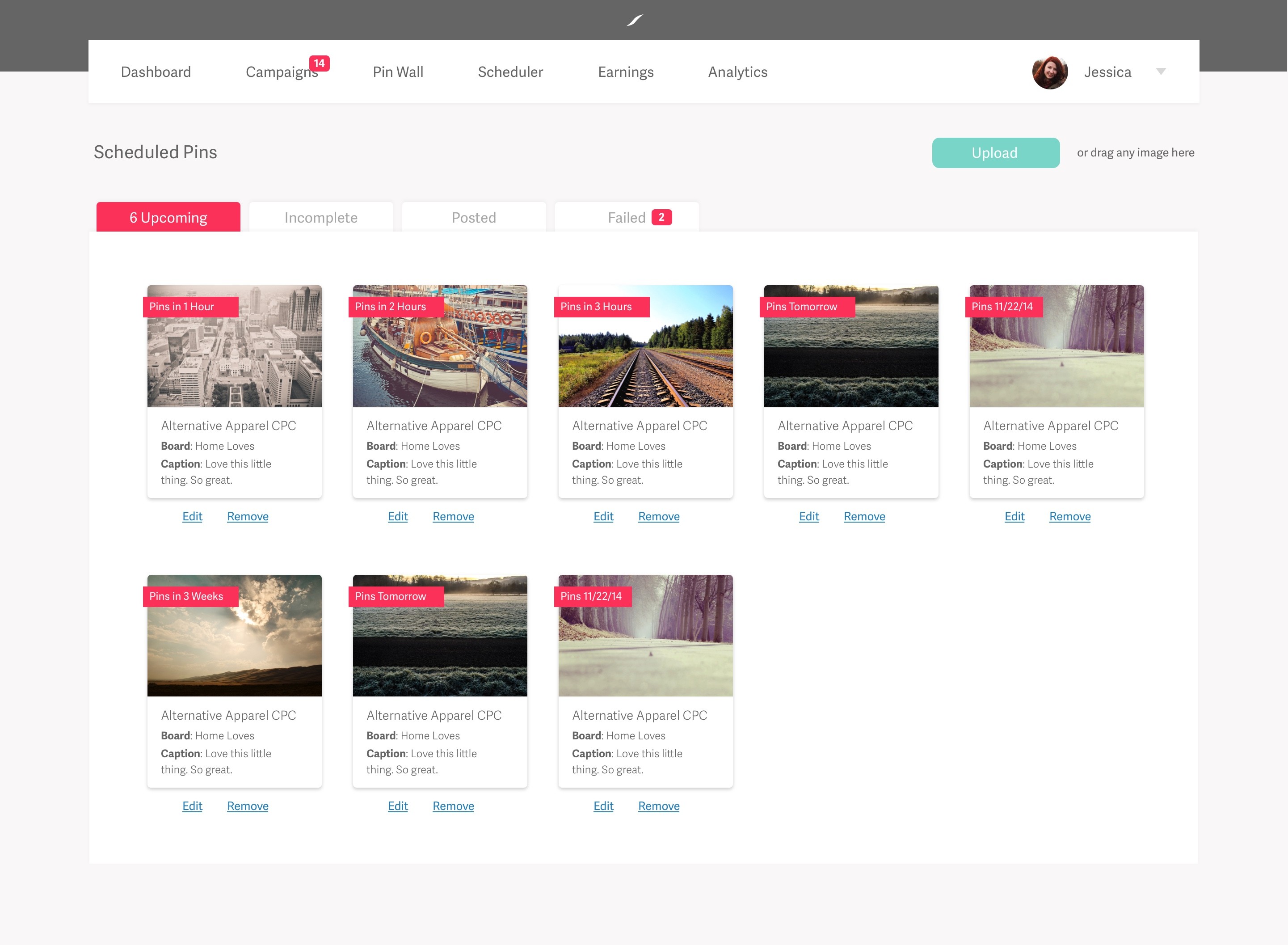
Task: Open the Earnings section
Action: point(625,72)
